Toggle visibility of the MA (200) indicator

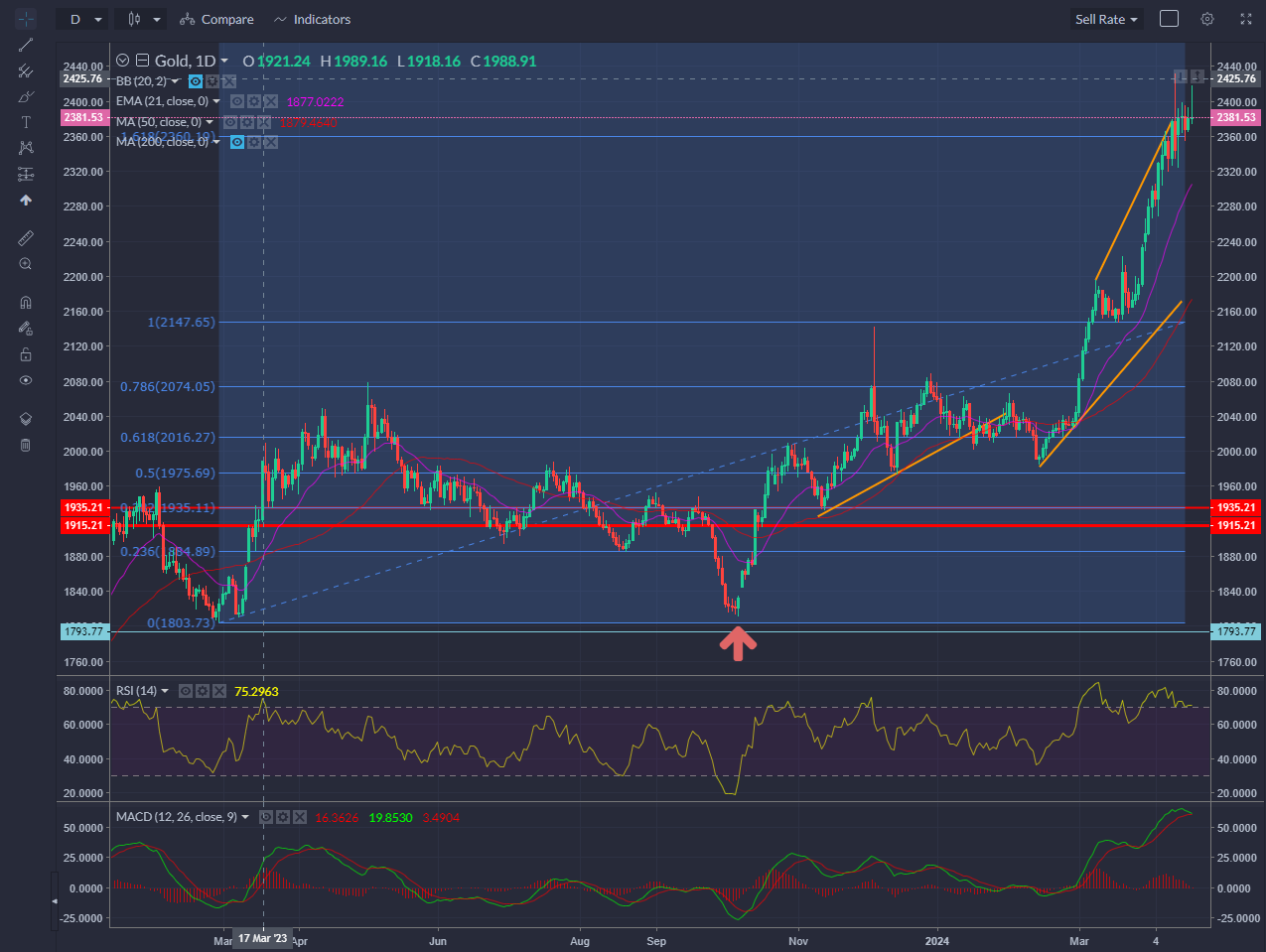[238, 142]
